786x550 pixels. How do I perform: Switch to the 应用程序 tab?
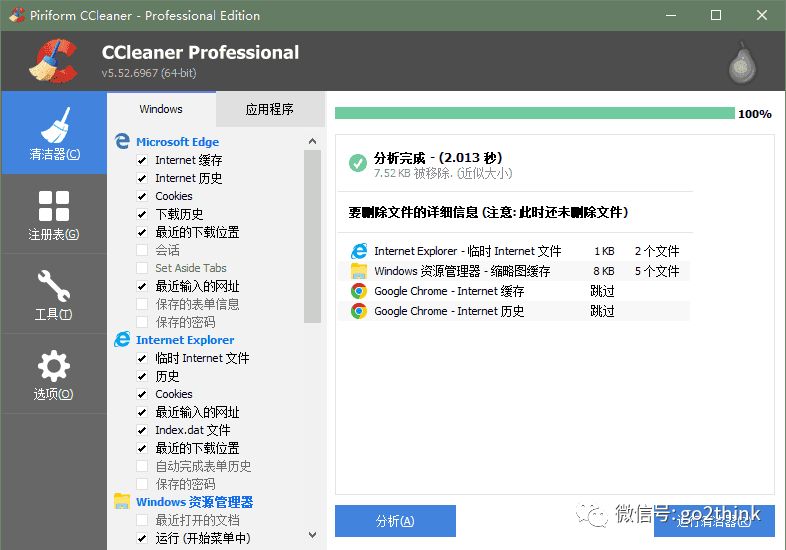point(270,109)
